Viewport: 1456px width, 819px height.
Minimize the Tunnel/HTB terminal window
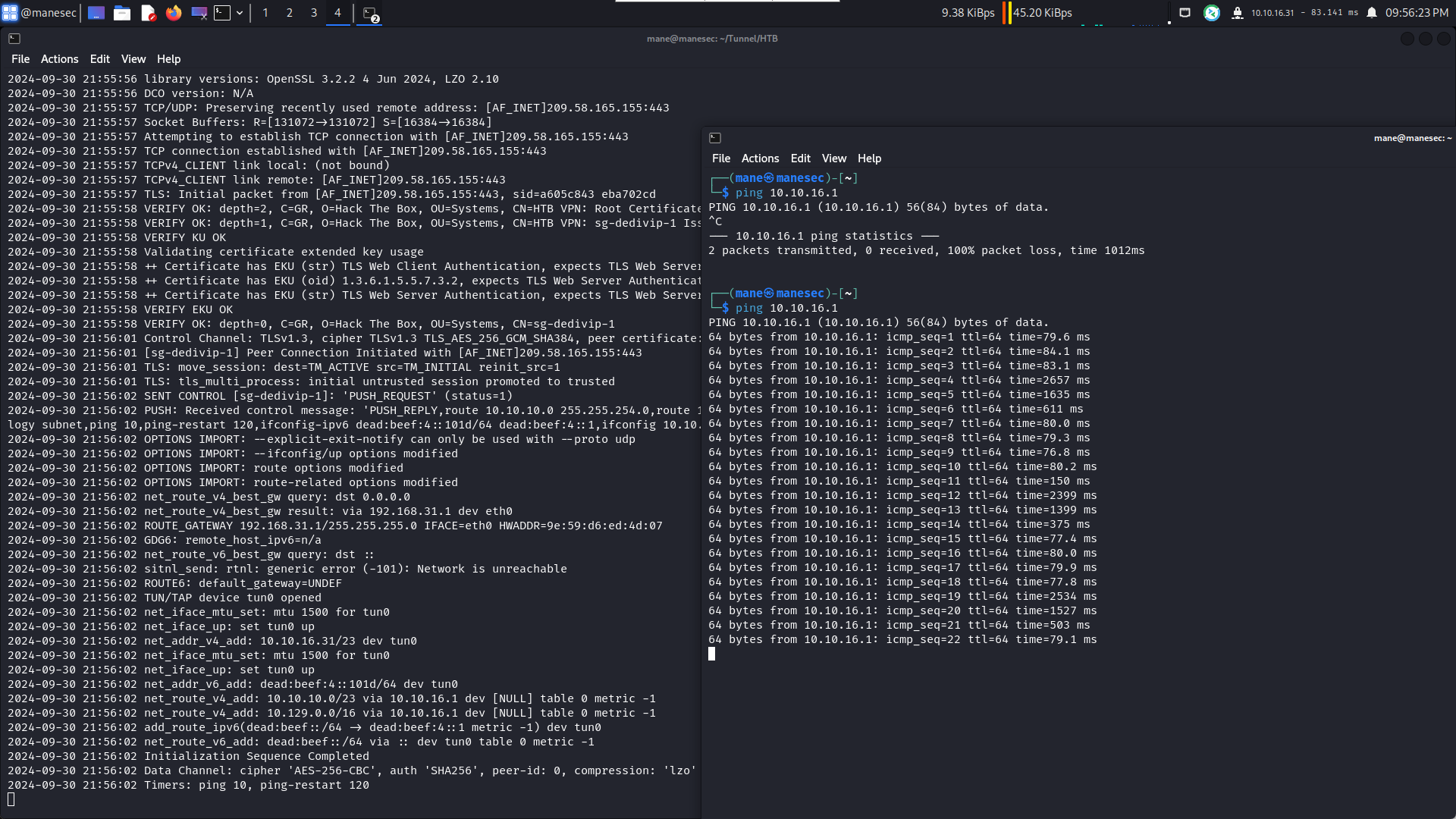[1407, 39]
